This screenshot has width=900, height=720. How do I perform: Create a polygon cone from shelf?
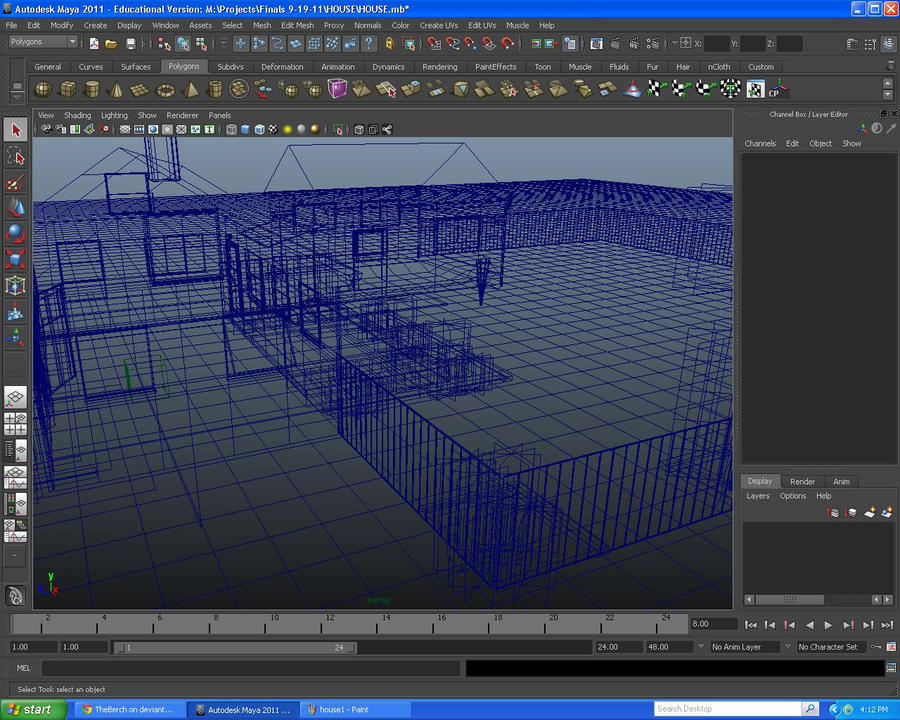pyautogui.click(x=116, y=89)
